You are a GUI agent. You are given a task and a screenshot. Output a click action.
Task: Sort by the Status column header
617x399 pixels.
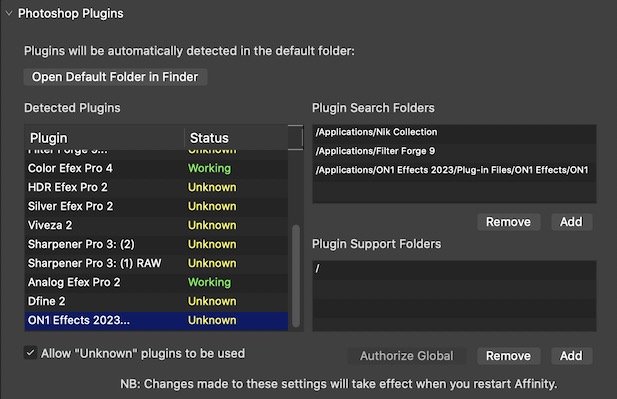click(x=236, y=138)
